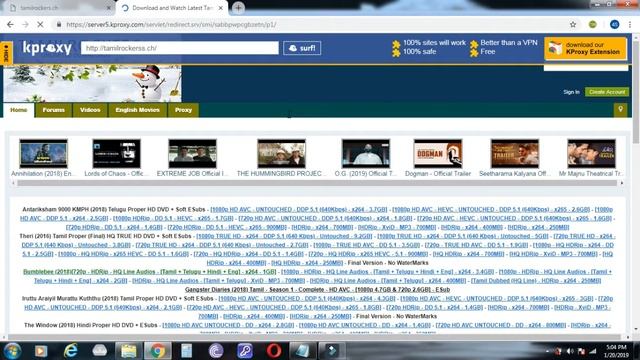Open the Forums tab
Image resolution: width=640 pixels, height=360 pixels.
53,110
